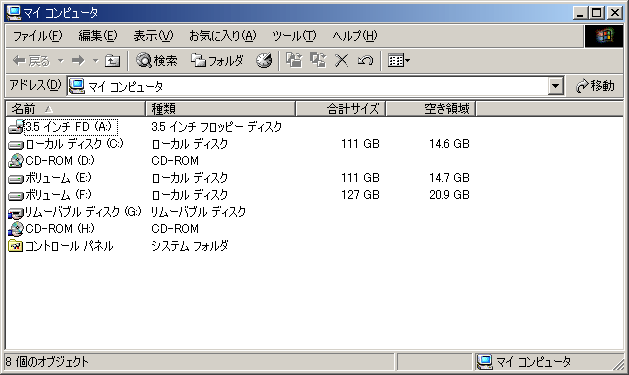Screen dimensions: 629x375
Task: Select the Control Panel (コントロール パネル) icon
Action: 16,245
